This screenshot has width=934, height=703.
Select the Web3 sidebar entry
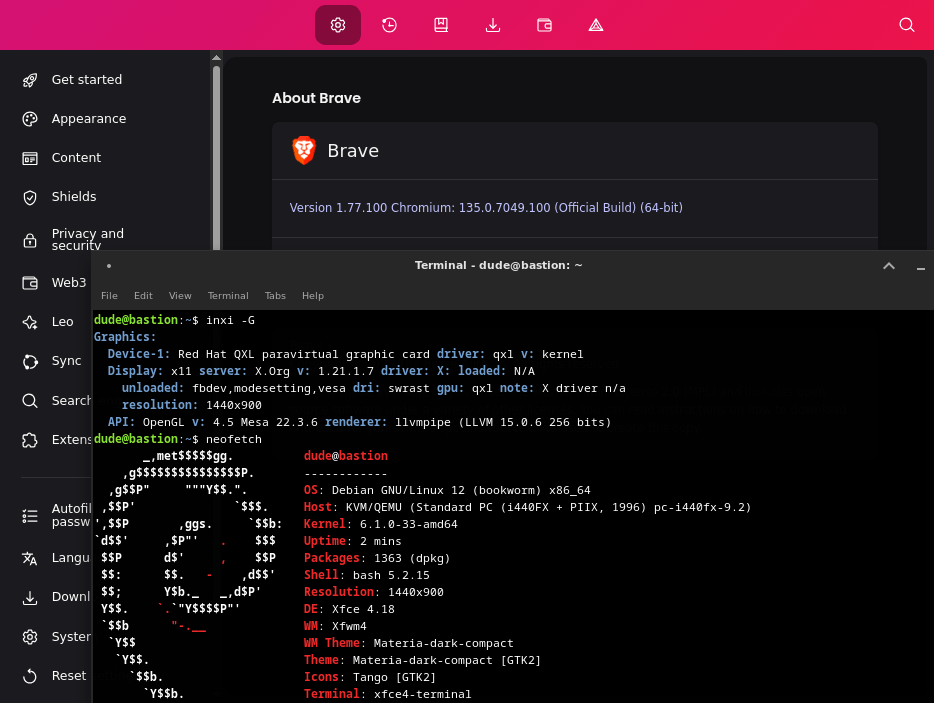tap(54, 282)
